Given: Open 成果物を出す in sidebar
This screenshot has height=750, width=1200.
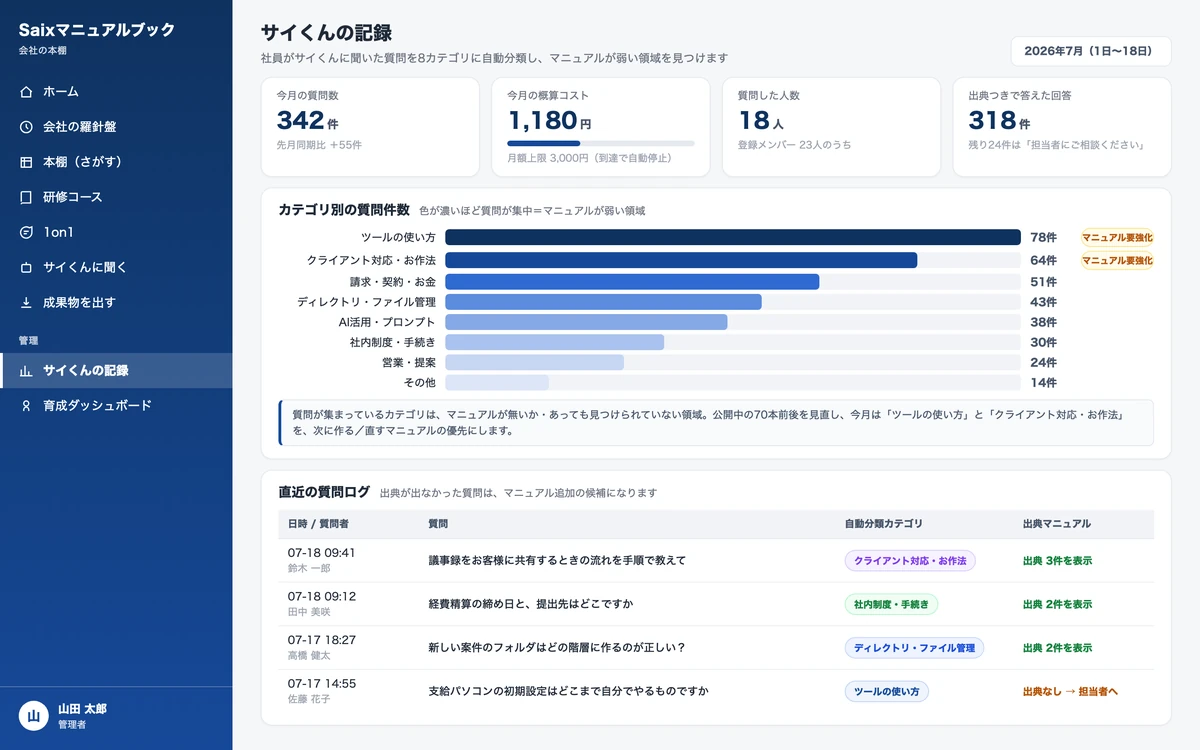Looking at the screenshot, I should [116, 303].
